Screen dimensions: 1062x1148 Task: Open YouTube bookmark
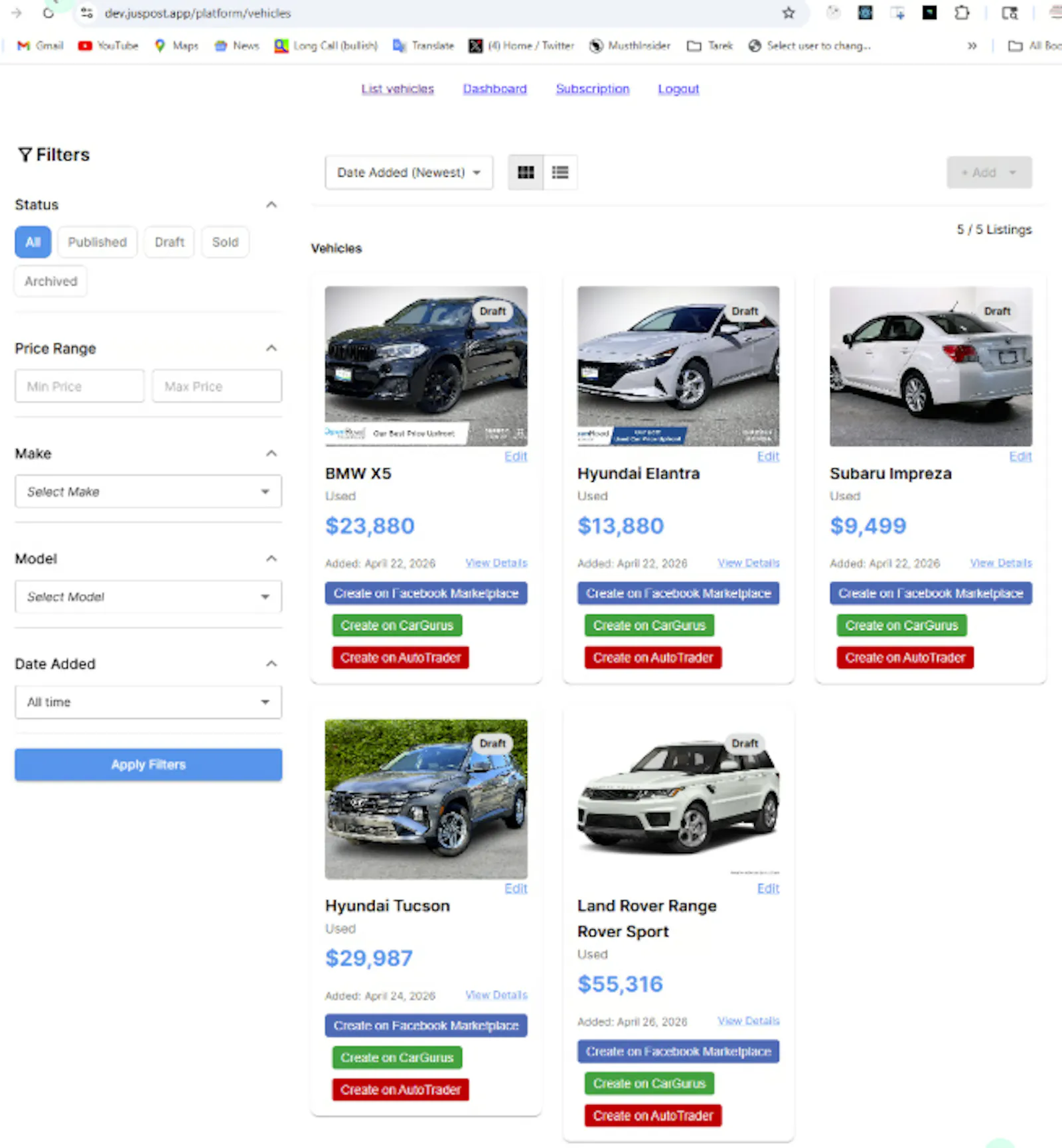108,46
